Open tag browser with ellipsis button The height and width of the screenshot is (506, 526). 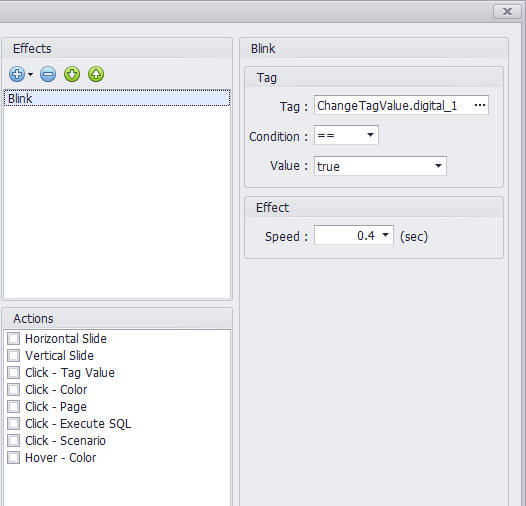click(480, 105)
